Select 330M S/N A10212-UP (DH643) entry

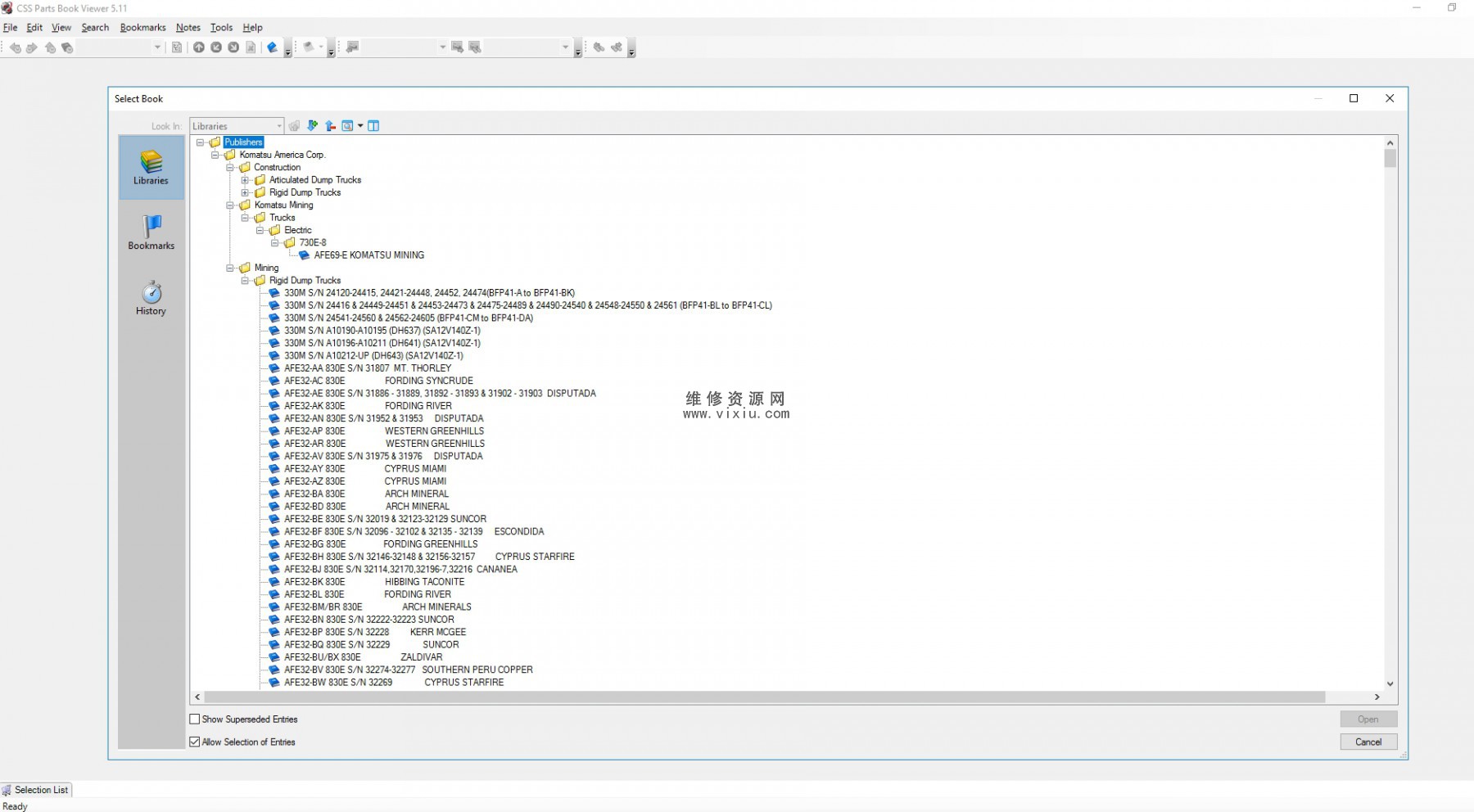[x=373, y=356]
